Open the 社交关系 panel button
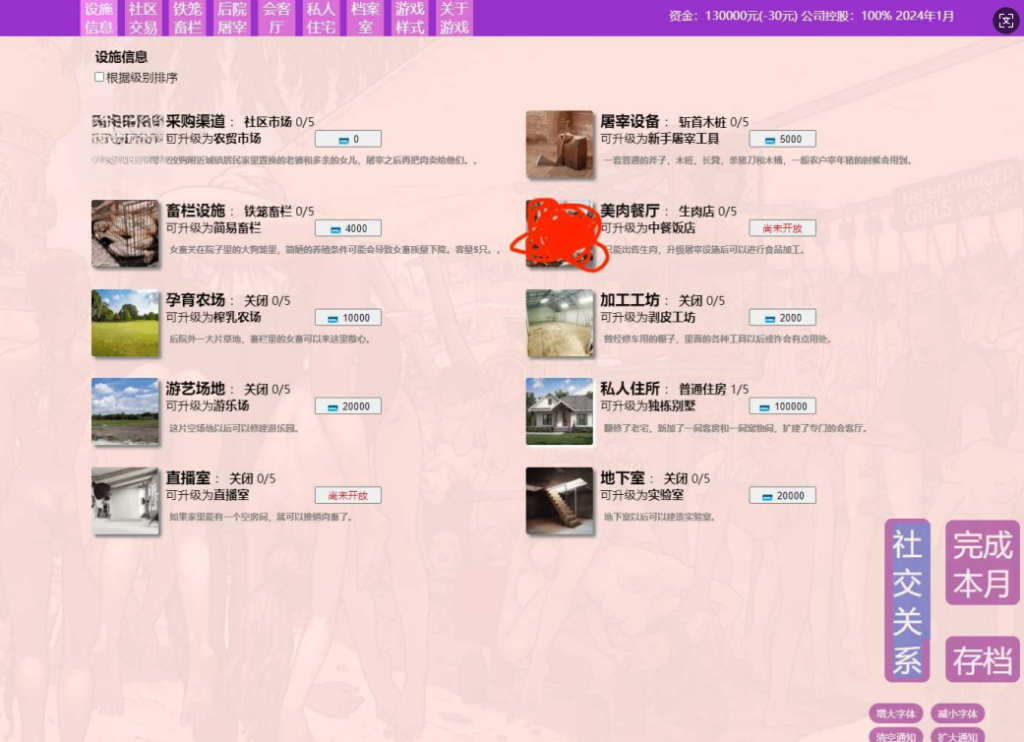The height and width of the screenshot is (742, 1024). (x=907, y=601)
